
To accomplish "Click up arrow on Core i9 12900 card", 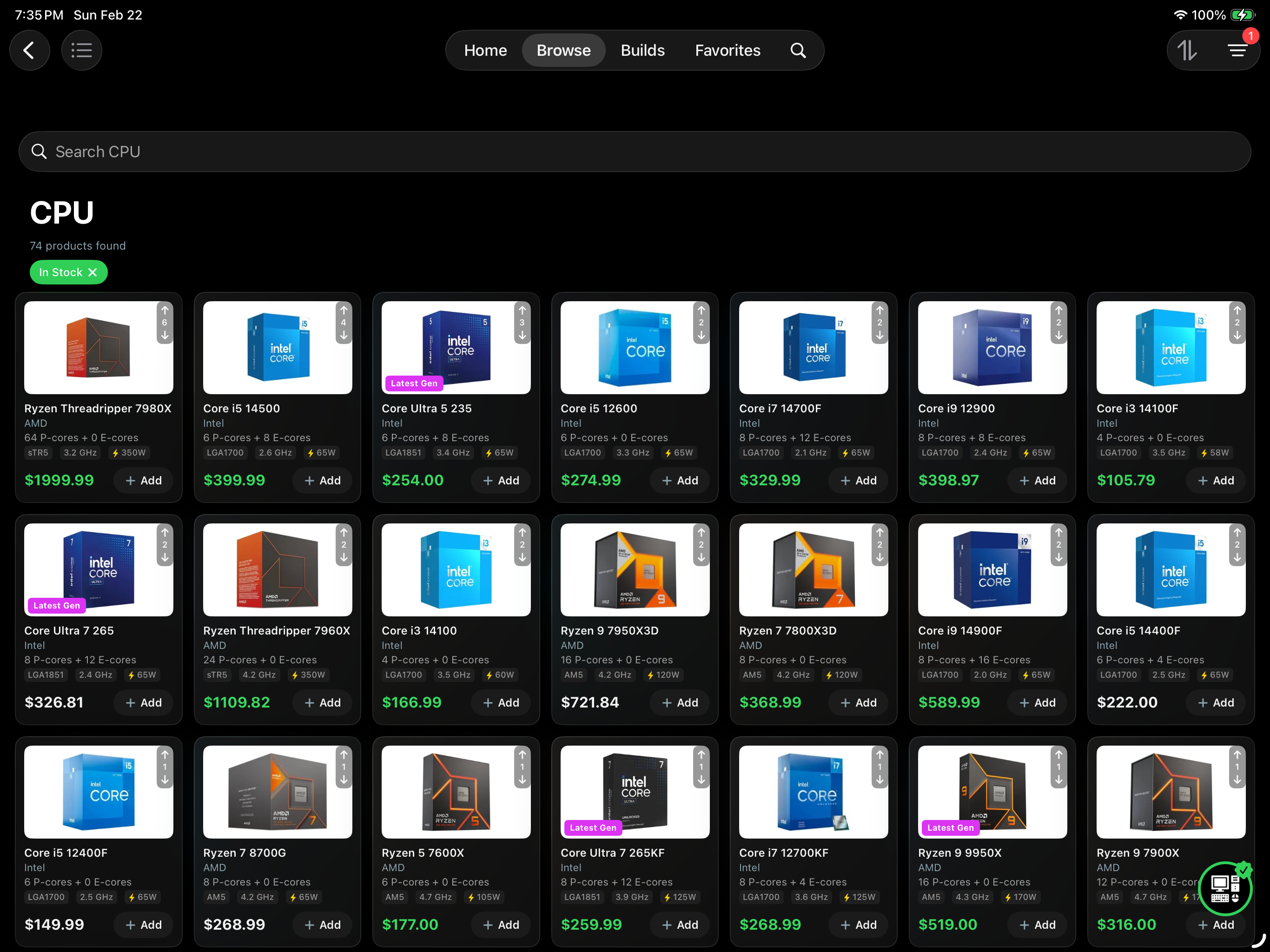I will pyautogui.click(x=1058, y=310).
